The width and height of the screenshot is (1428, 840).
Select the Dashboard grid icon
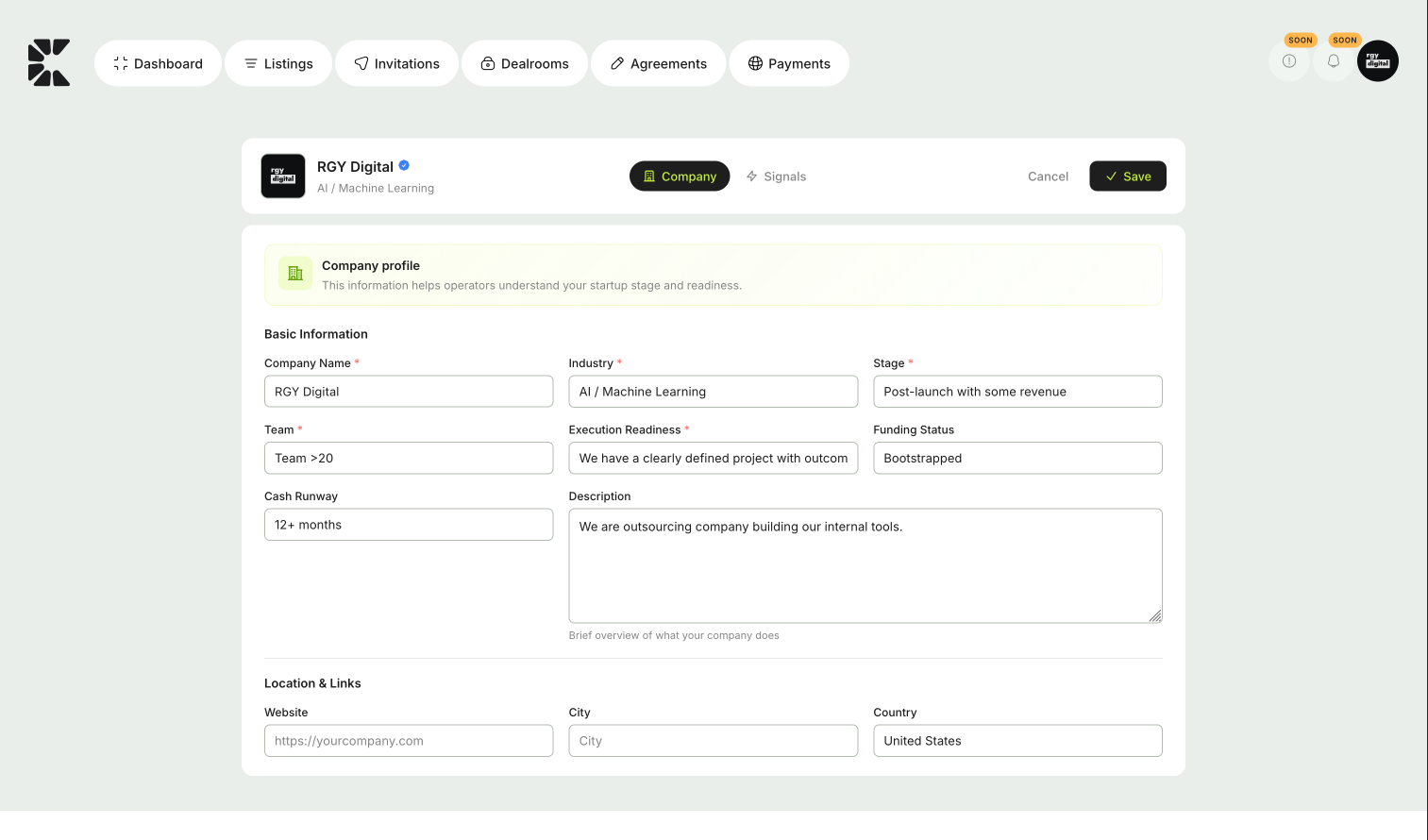120,62
